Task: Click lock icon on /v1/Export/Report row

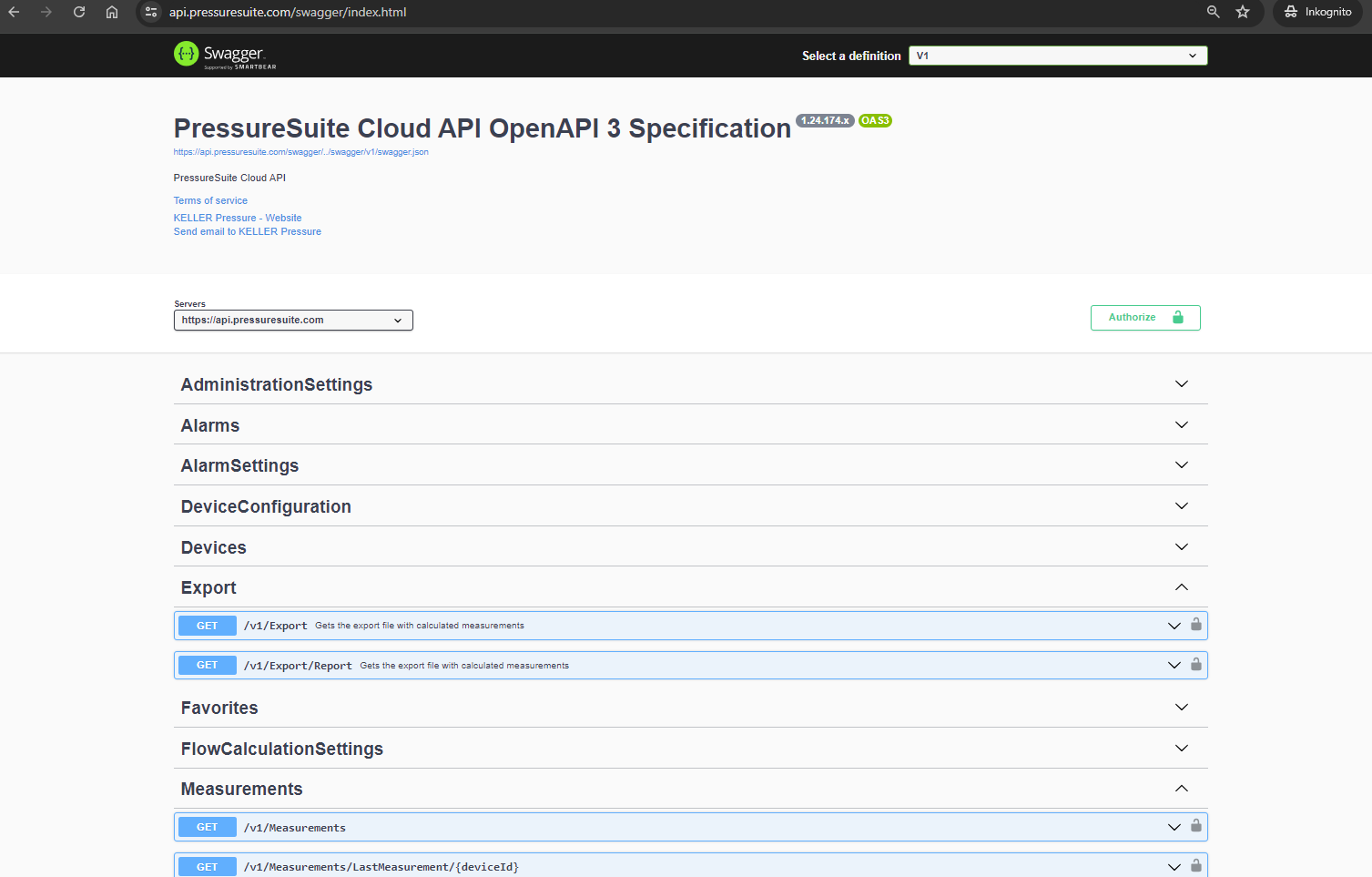Action: pos(1196,665)
